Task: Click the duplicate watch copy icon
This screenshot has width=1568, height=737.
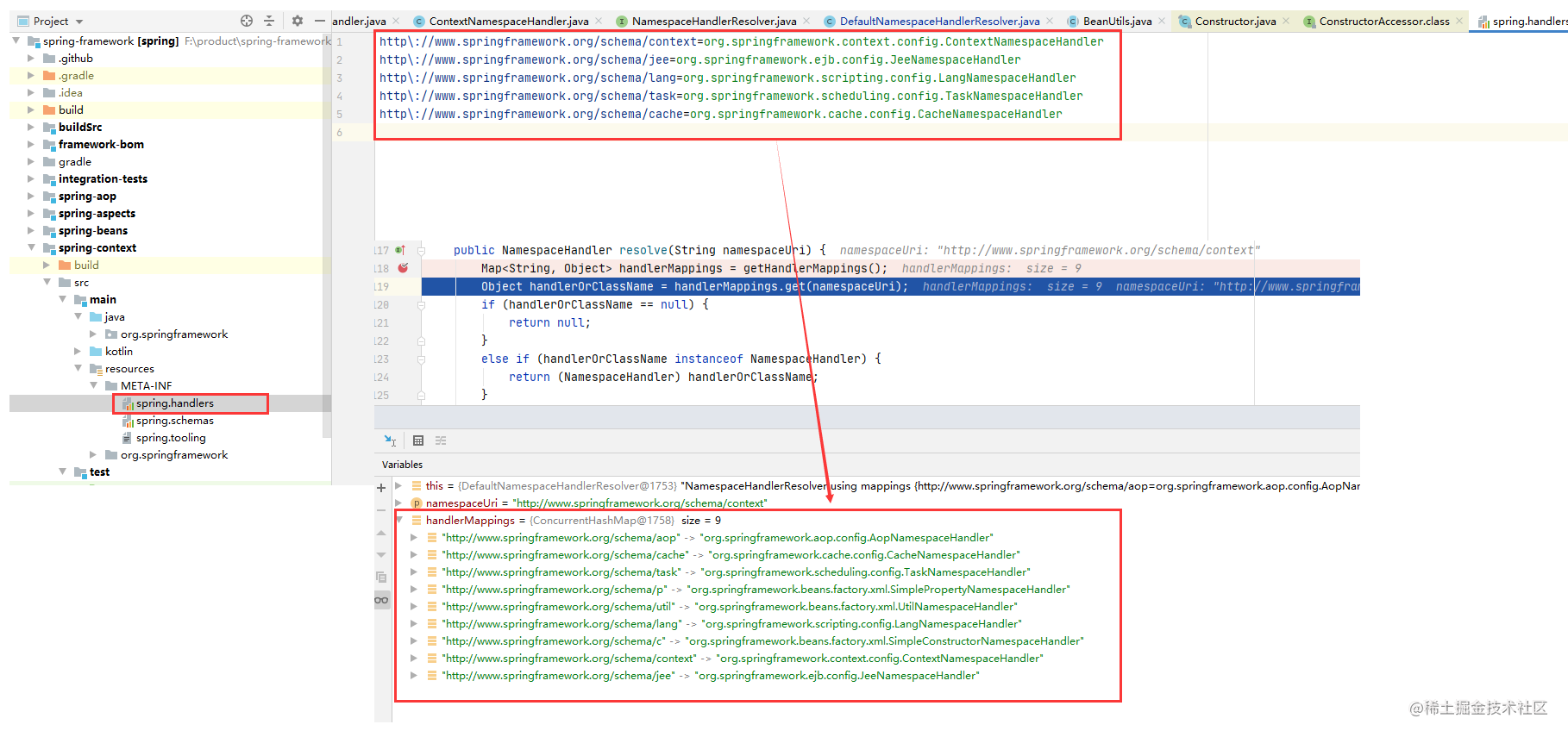Action: coord(381,577)
